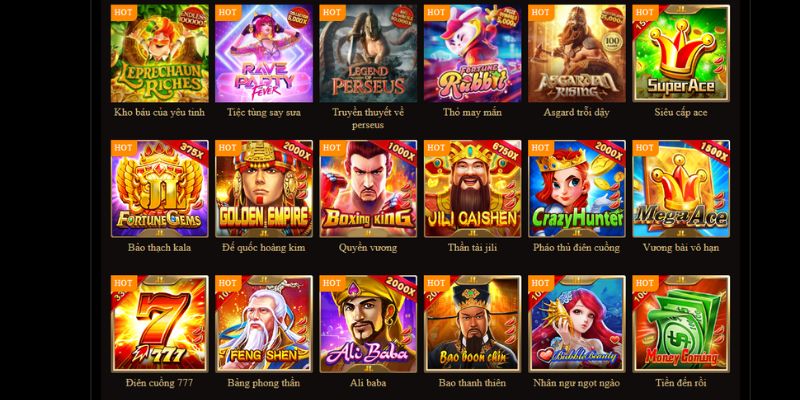Click the Asgardian Rising game tile
This screenshot has width=800, height=400.
[577, 54]
